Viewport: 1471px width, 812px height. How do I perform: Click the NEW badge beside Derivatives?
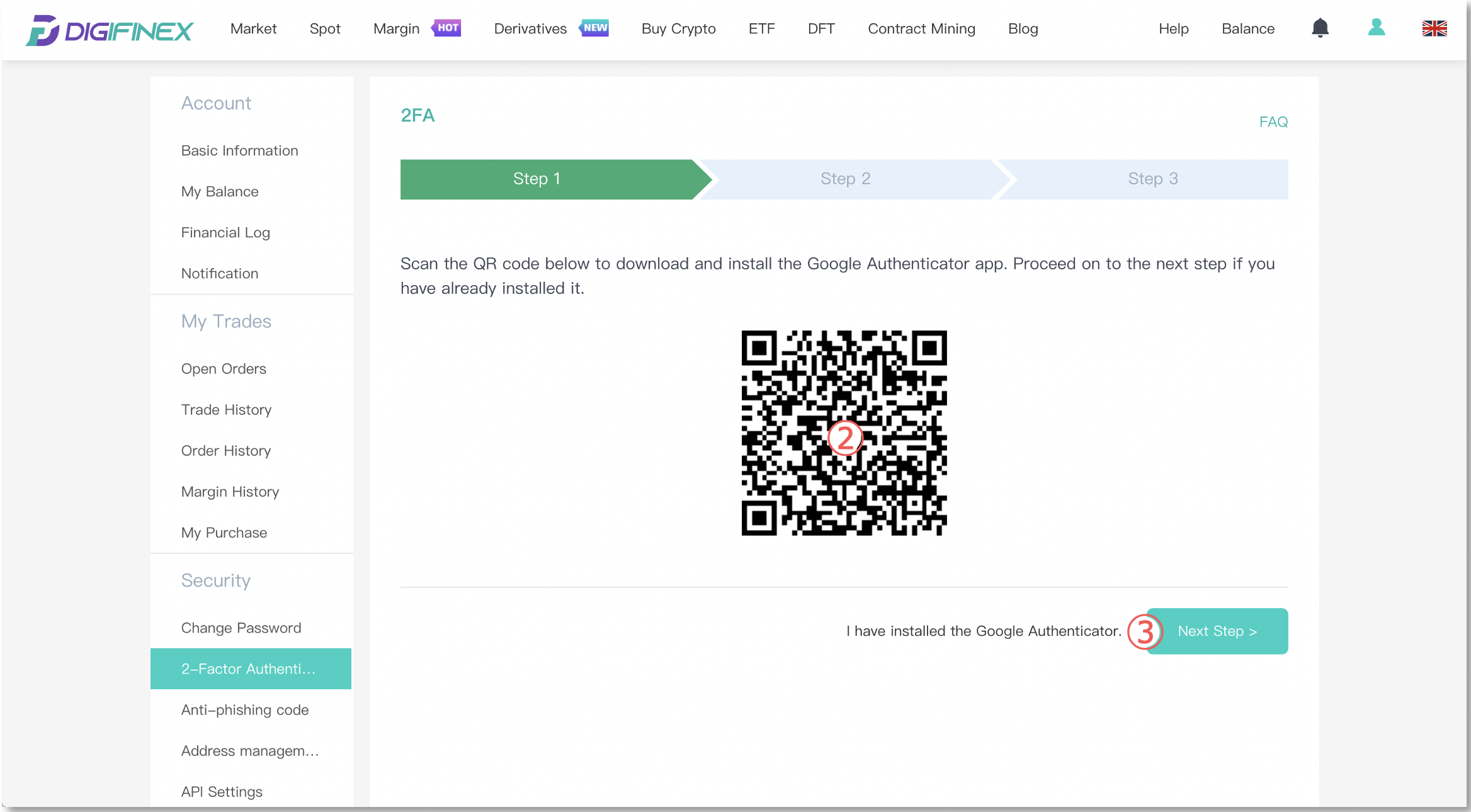coord(594,28)
